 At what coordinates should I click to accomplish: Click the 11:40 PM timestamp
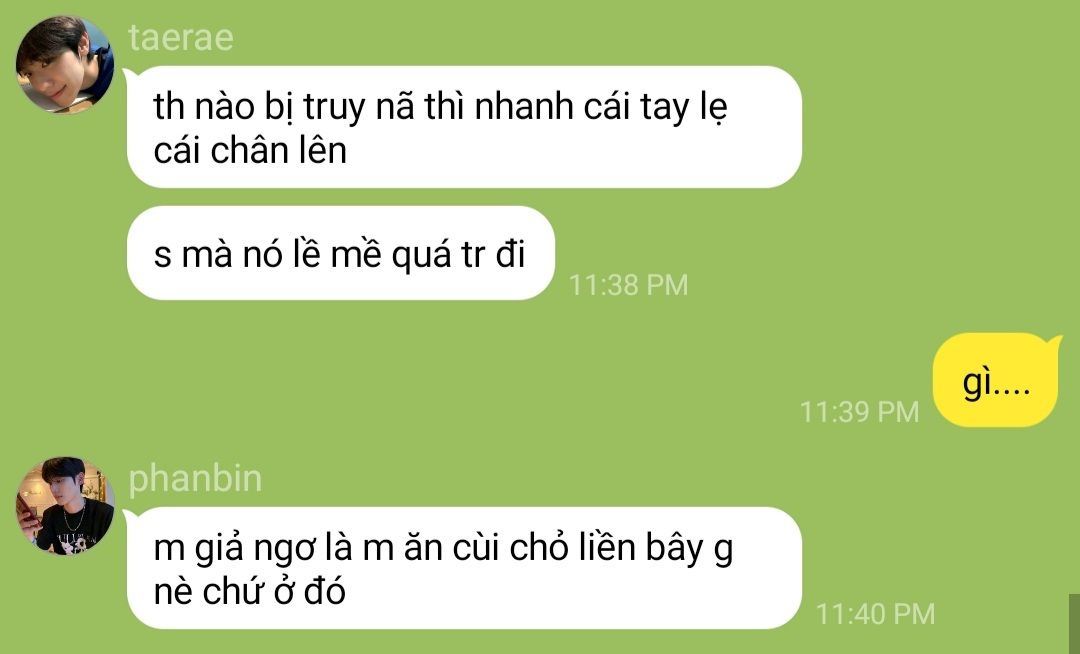click(875, 614)
